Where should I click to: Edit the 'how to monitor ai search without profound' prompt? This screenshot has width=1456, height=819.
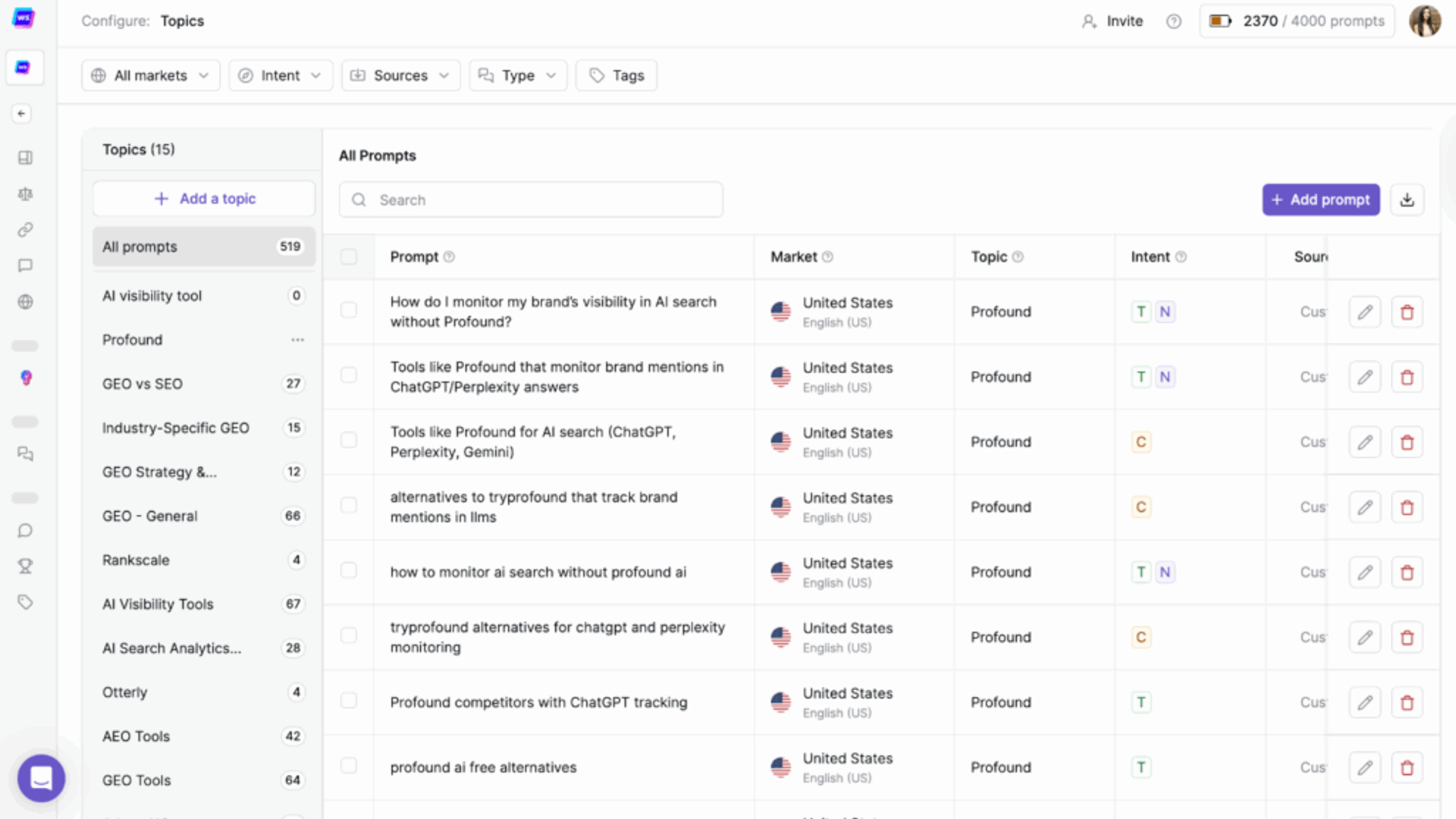tap(1365, 573)
